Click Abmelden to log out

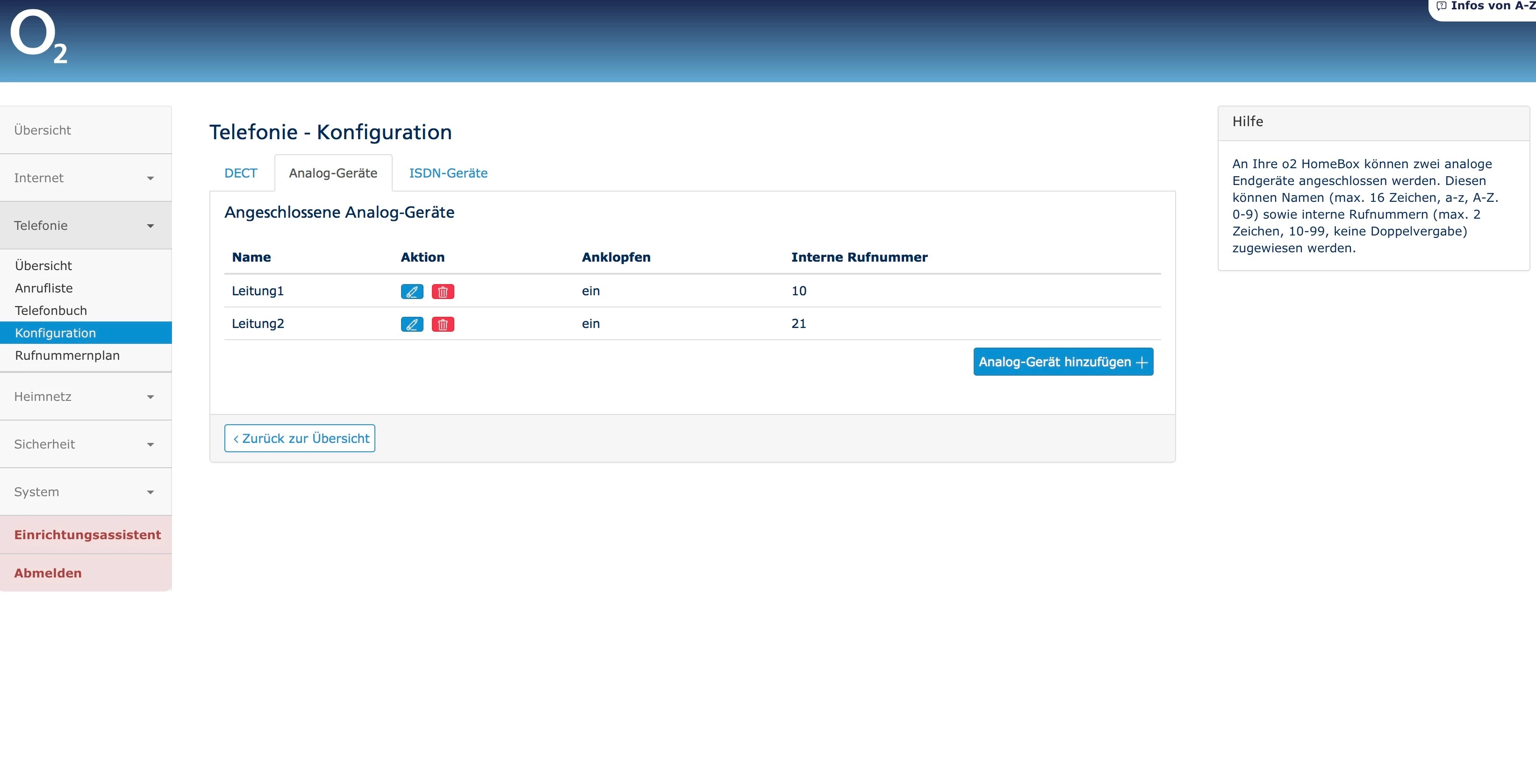(x=48, y=573)
